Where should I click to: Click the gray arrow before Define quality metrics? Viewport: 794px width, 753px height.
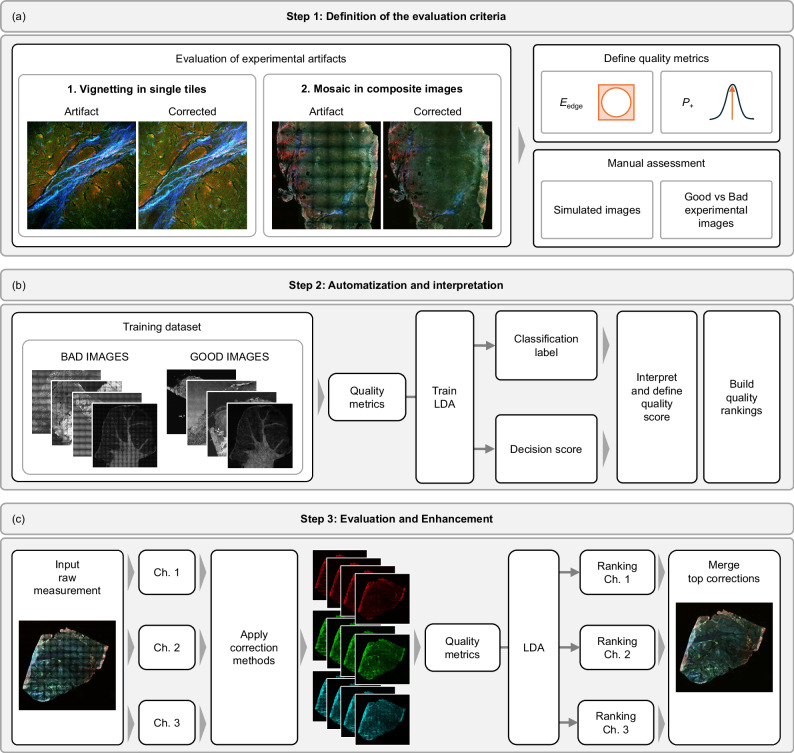coord(522,146)
